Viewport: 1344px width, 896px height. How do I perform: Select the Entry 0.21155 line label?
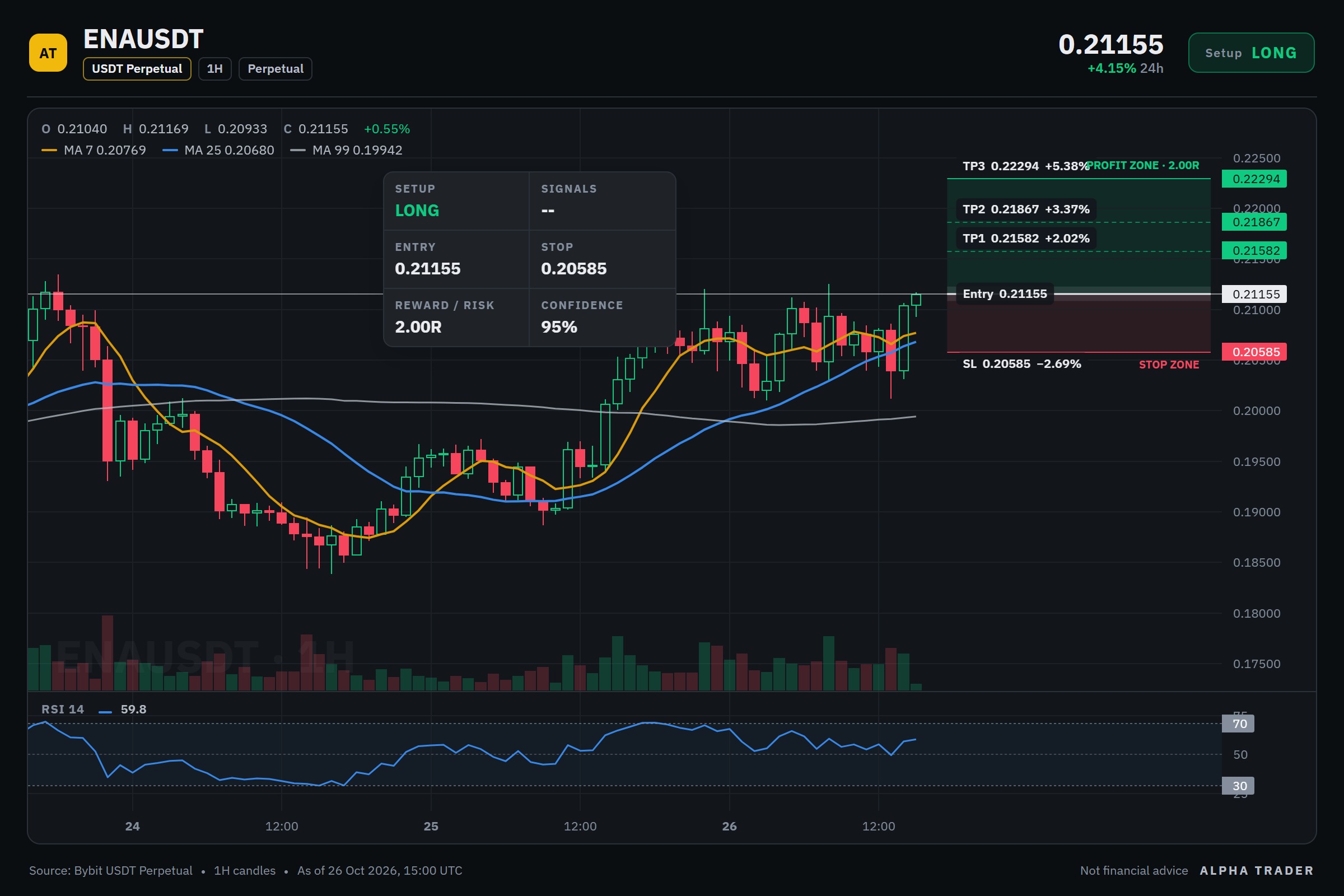pos(1005,293)
